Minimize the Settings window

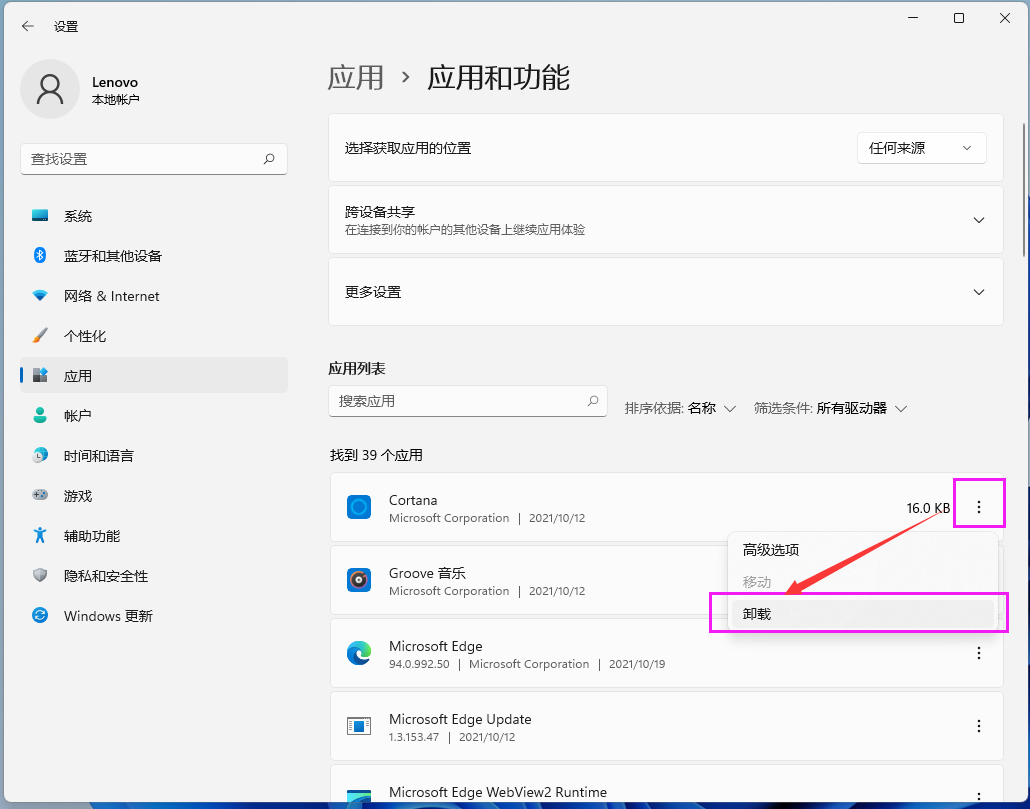pyautogui.click(x=913, y=18)
